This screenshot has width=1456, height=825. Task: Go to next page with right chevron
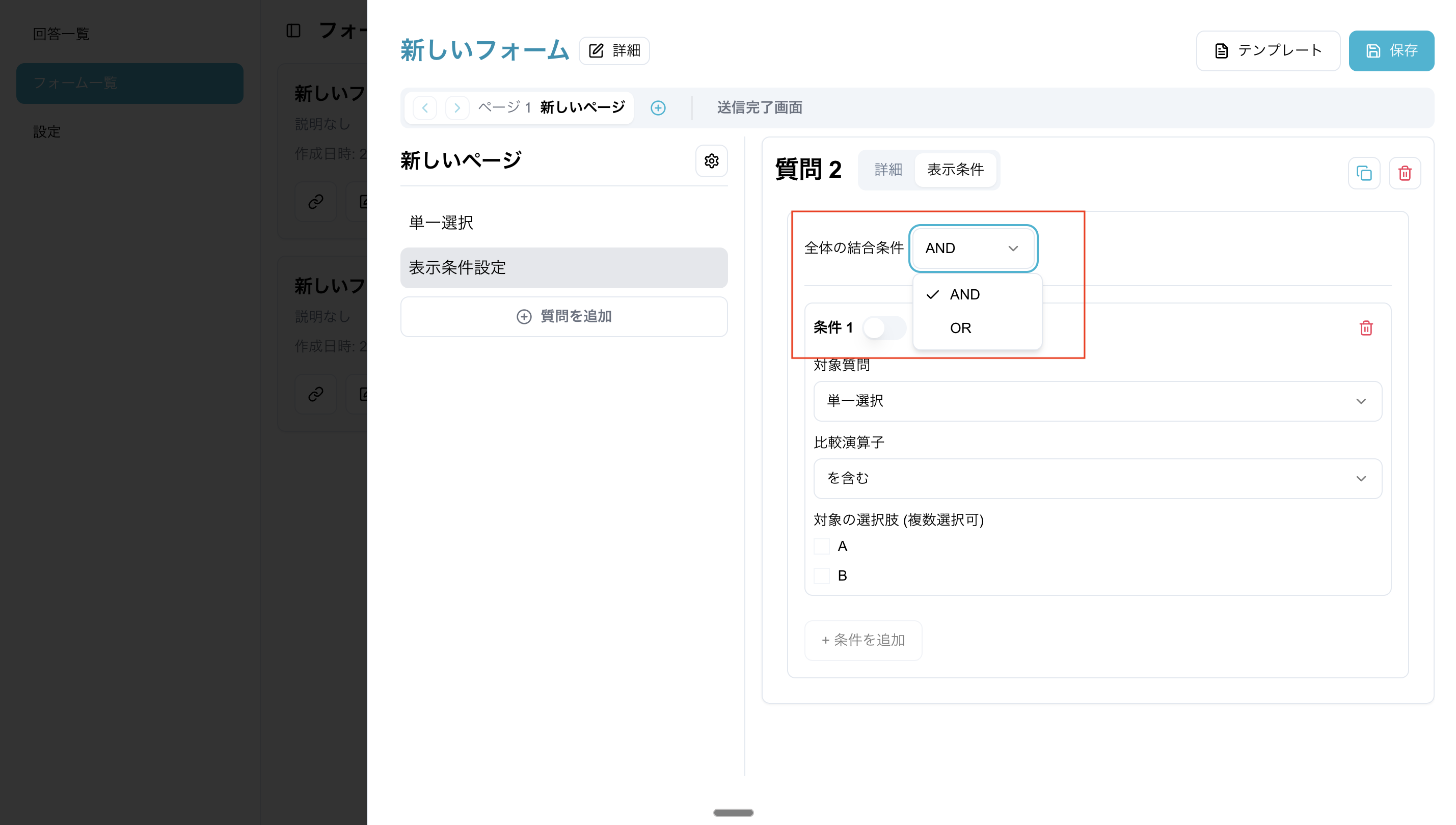[x=457, y=107]
